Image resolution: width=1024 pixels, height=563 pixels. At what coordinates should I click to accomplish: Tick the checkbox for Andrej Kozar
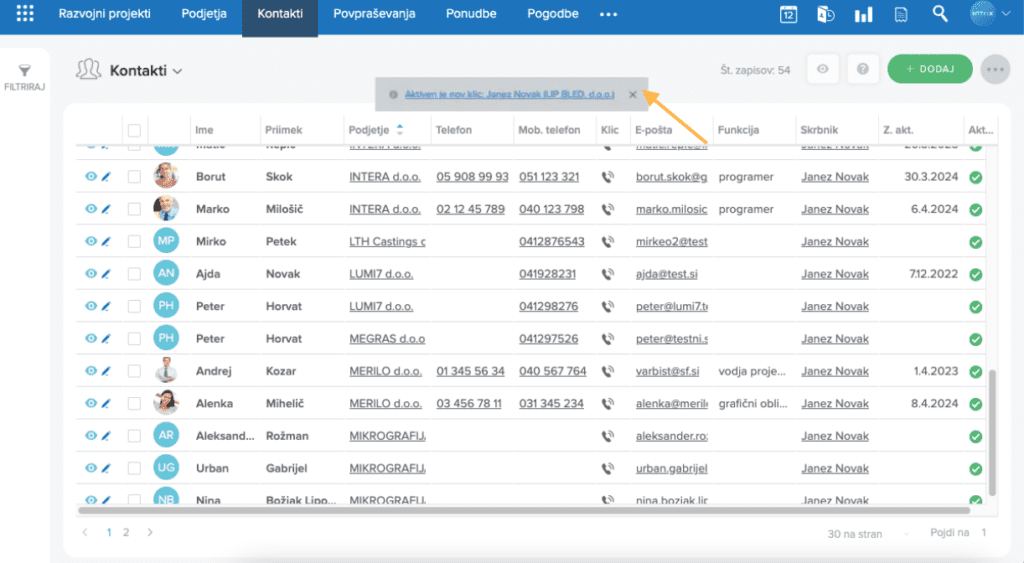134,371
